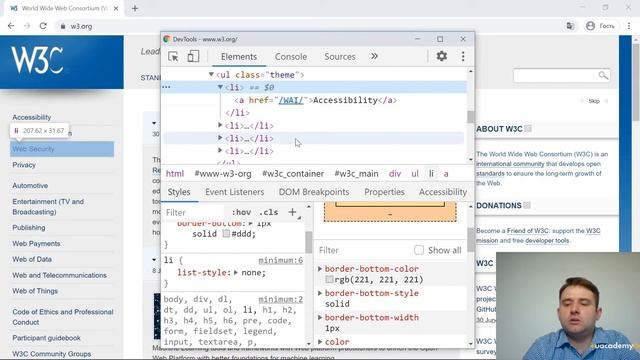Select #w3c_main in breadcrumb
This screenshot has width=640, height=360.
356,174
